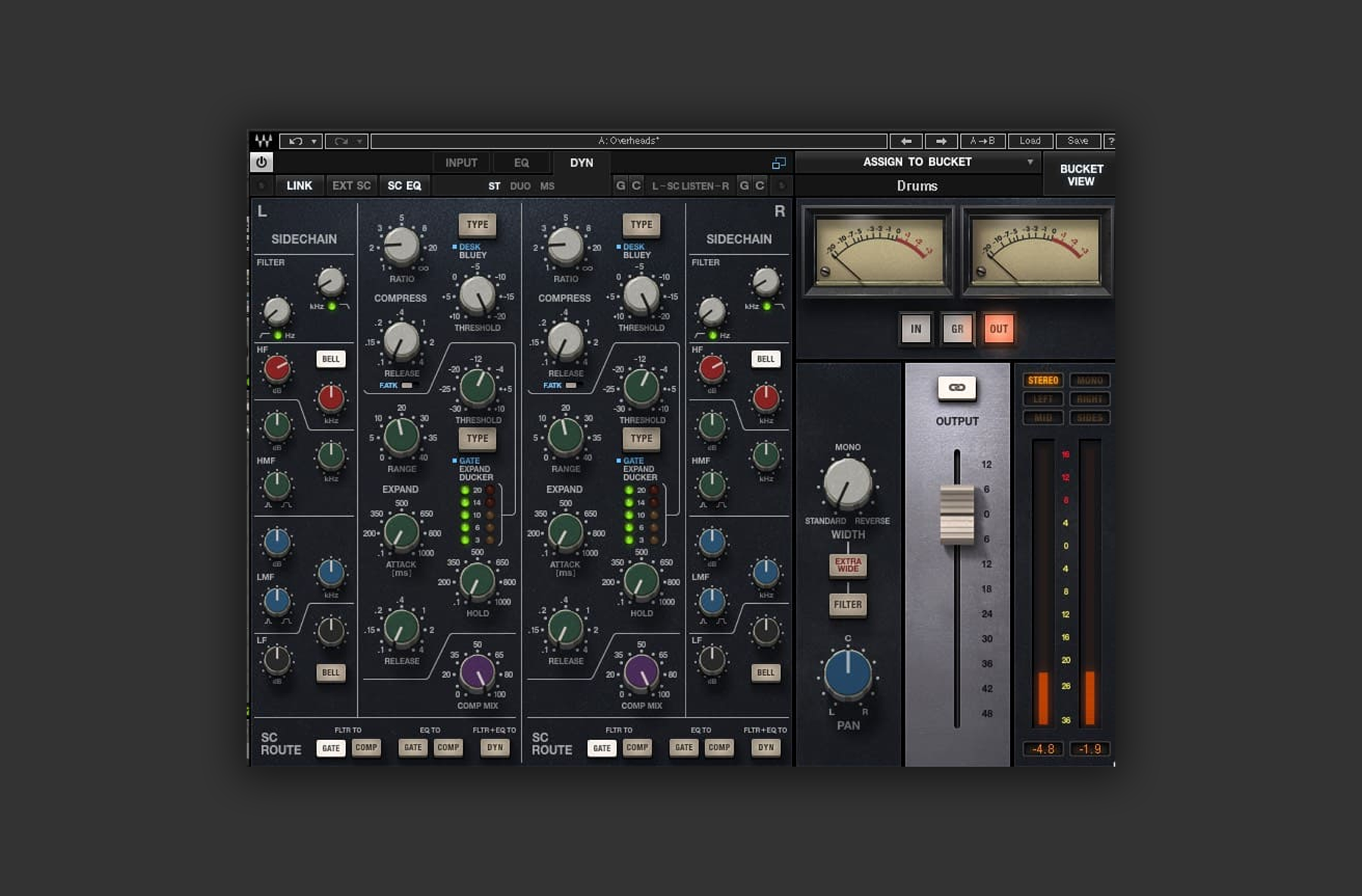The width and height of the screenshot is (1362, 896).
Task: Route right SC filter to GATE
Action: (x=602, y=748)
